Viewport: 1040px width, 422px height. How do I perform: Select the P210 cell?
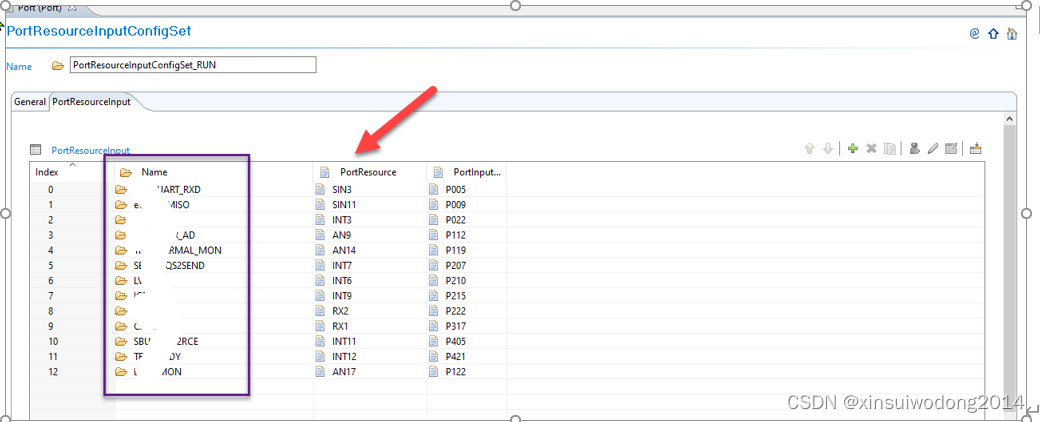click(x=456, y=281)
